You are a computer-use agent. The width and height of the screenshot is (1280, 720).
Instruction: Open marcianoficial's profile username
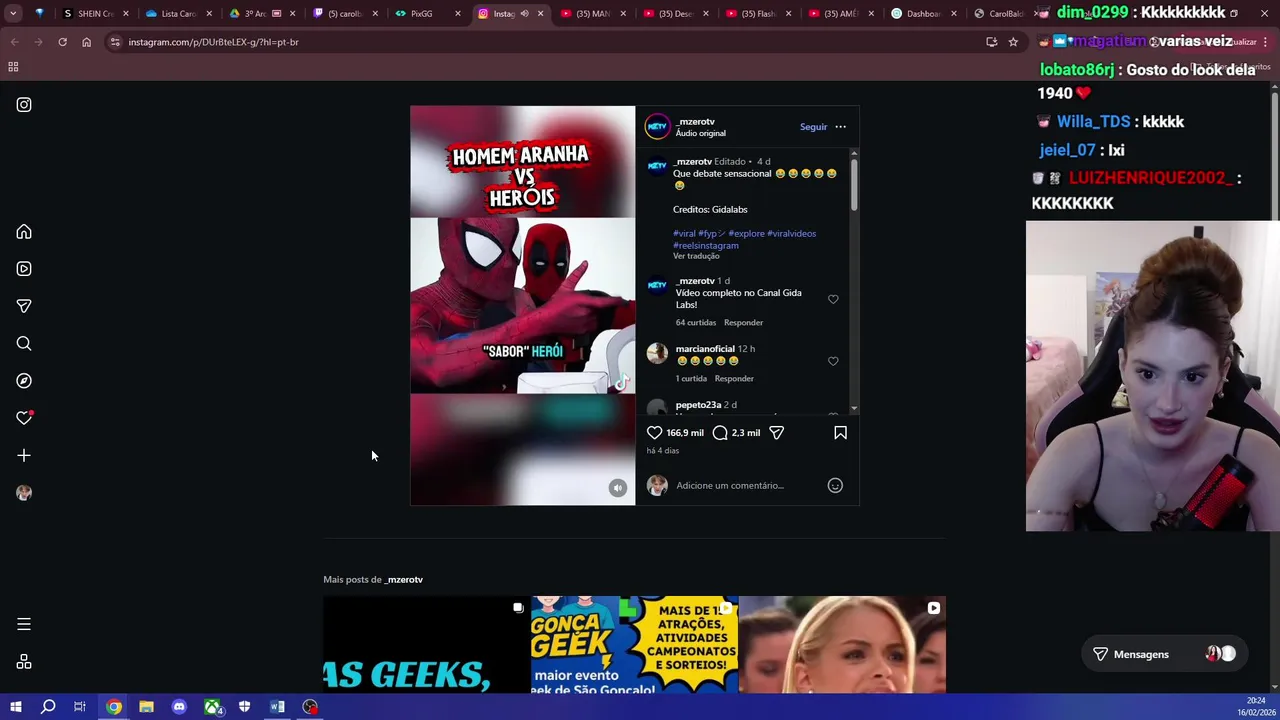tap(705, 349)
